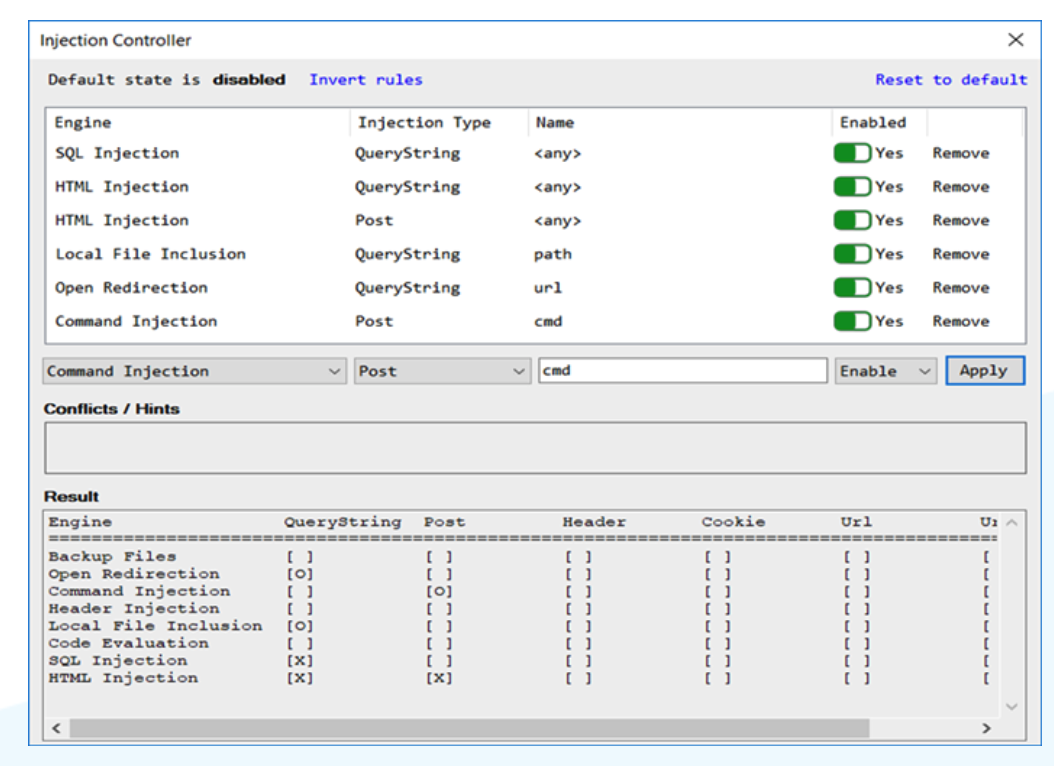Click the Conflicts / Hints text box
Image resolution: width=1054 pixels, height=766 pixels.
click(x=535, y=448)
